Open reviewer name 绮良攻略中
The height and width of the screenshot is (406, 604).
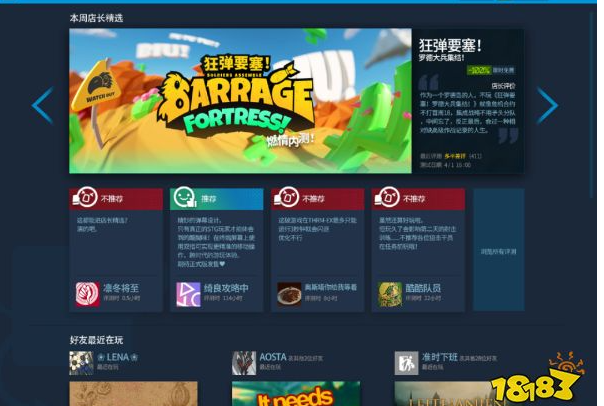[226, 288]
